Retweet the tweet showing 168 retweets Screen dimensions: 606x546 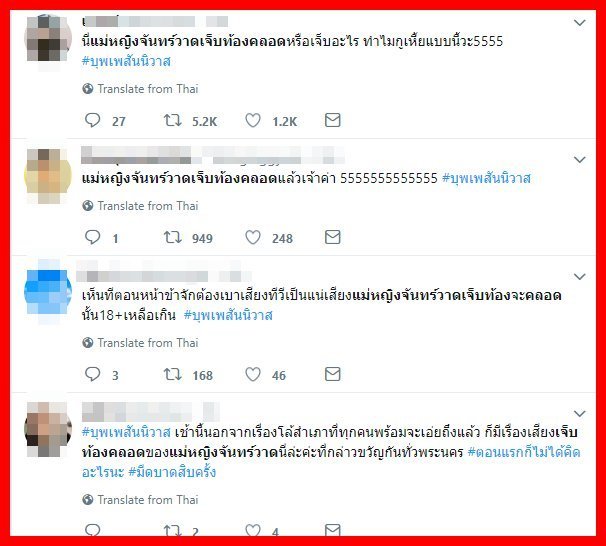(172, 374)
